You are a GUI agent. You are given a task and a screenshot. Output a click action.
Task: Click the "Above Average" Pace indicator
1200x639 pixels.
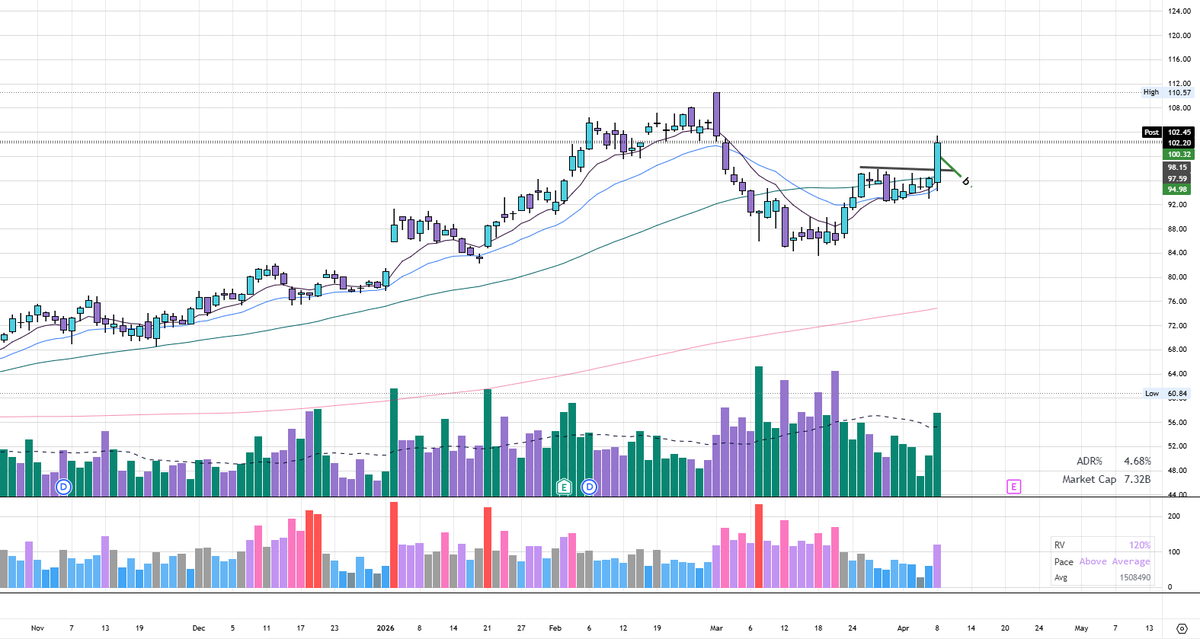pyautogui.click(x=1113, y=561)
